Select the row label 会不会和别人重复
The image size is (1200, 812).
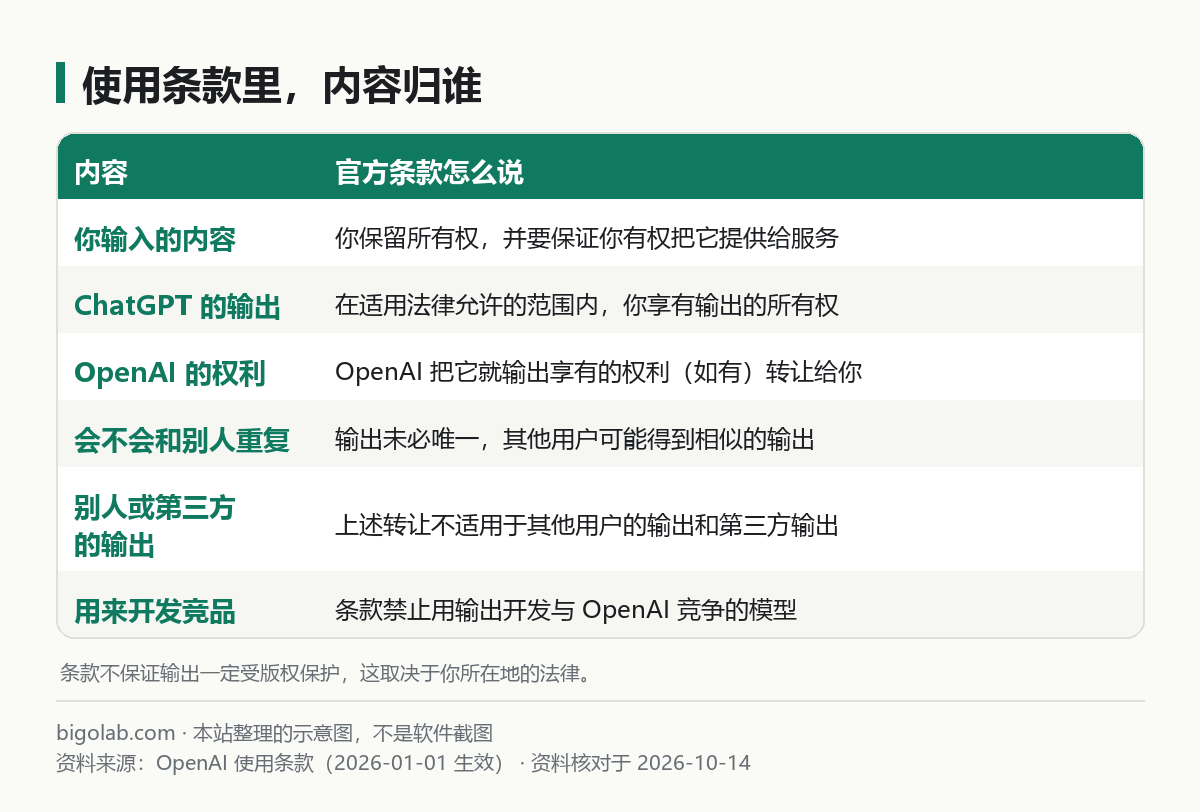pos(182,440)
